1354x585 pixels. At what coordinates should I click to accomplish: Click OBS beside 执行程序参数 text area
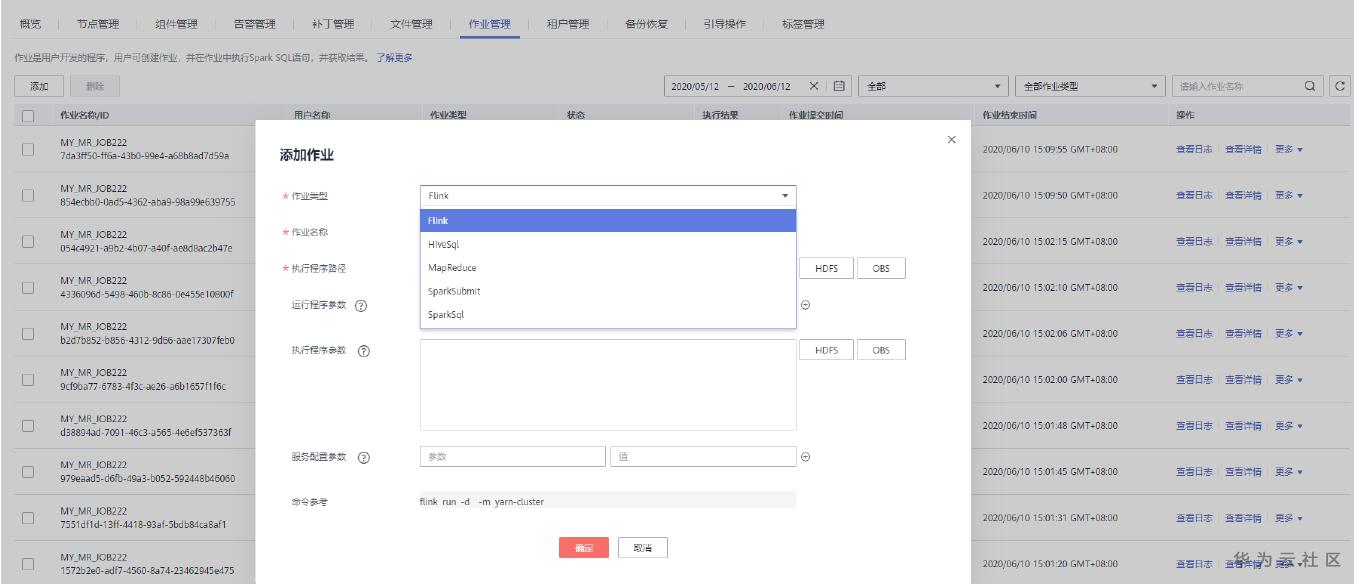point(881,350)
